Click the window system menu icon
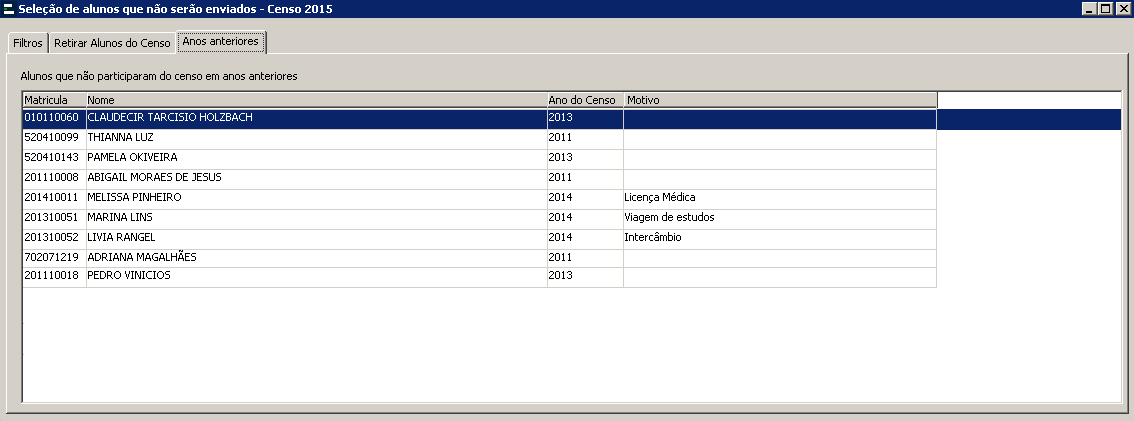Screen dimensions: 1134x421 [x=9, y=9]
